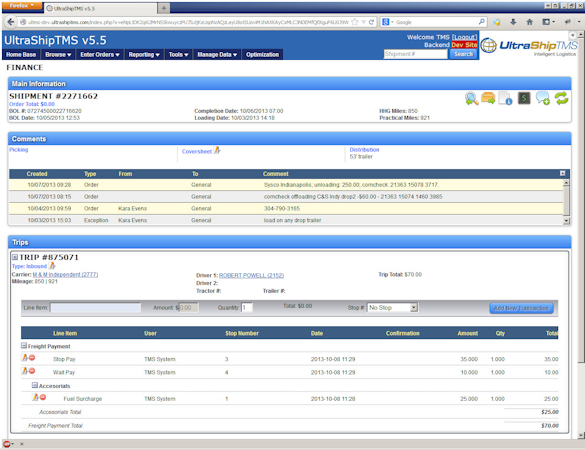Click red delete icon on Fuel Surcharge row
585x450 pixels.
[x=43, y=397]
